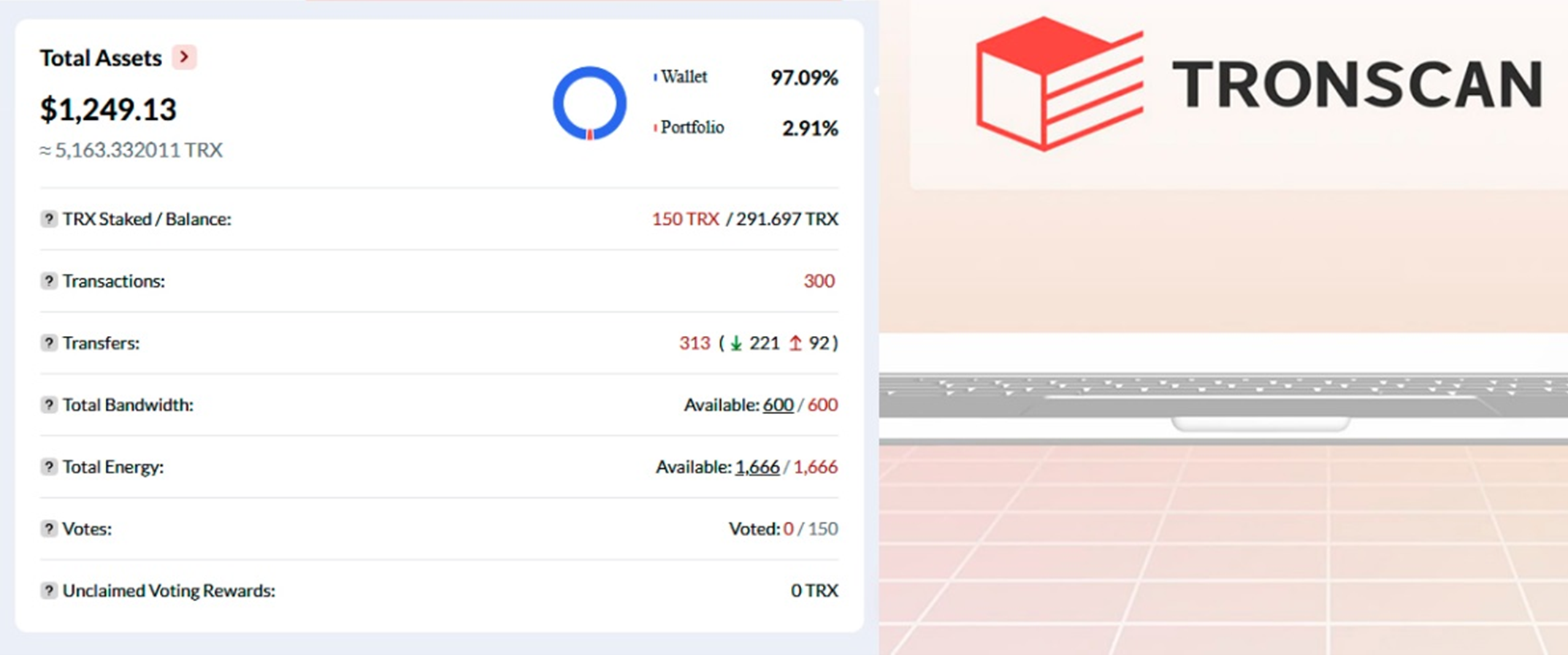This screenshot has height=655, width=1568.
Task: Click help icon next to Transactions
Action: pos(48,281)
